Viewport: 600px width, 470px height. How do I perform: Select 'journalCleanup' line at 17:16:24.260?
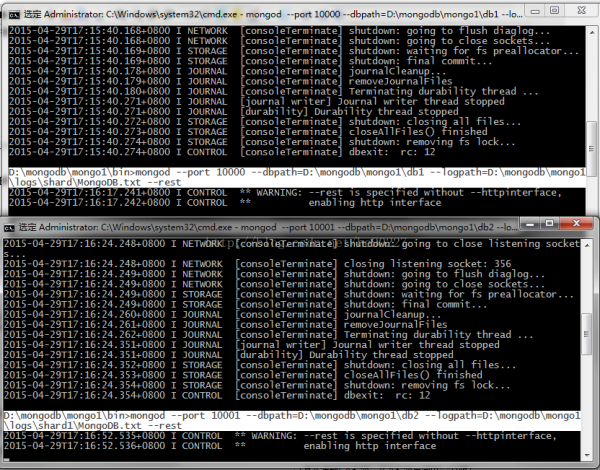click(x=222, y=315)
